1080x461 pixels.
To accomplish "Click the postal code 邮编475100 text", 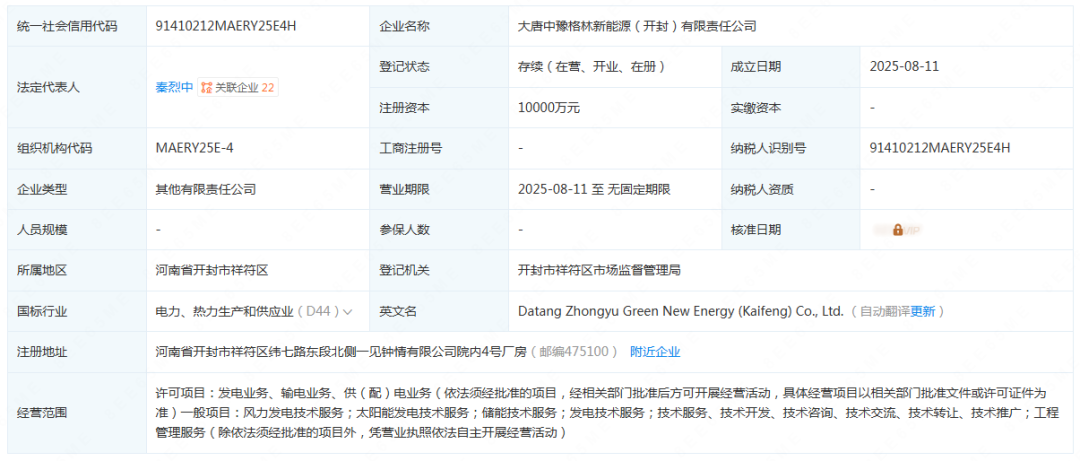I will click(573, 352).
